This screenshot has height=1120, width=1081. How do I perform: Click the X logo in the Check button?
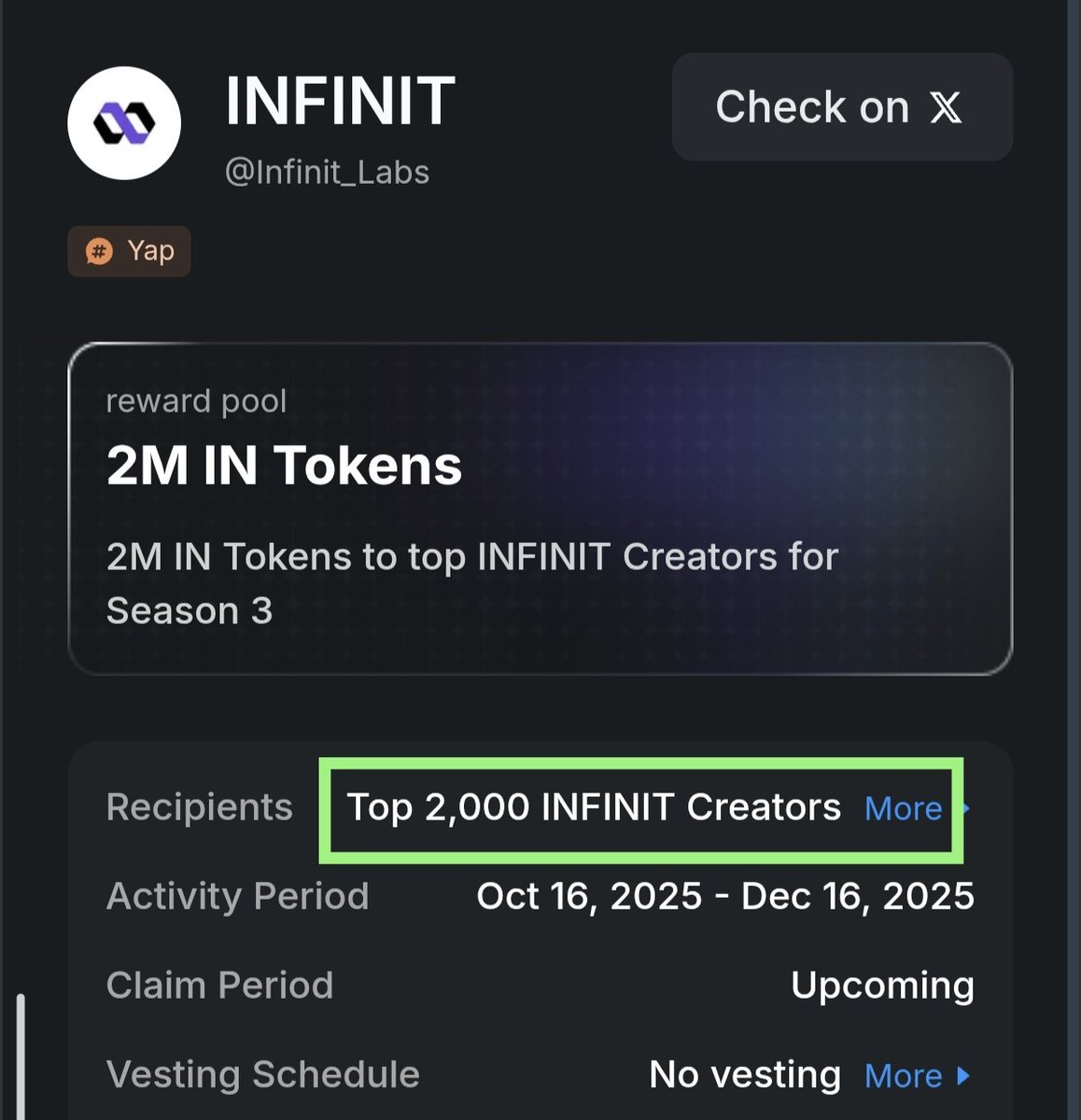pos(946,107)
